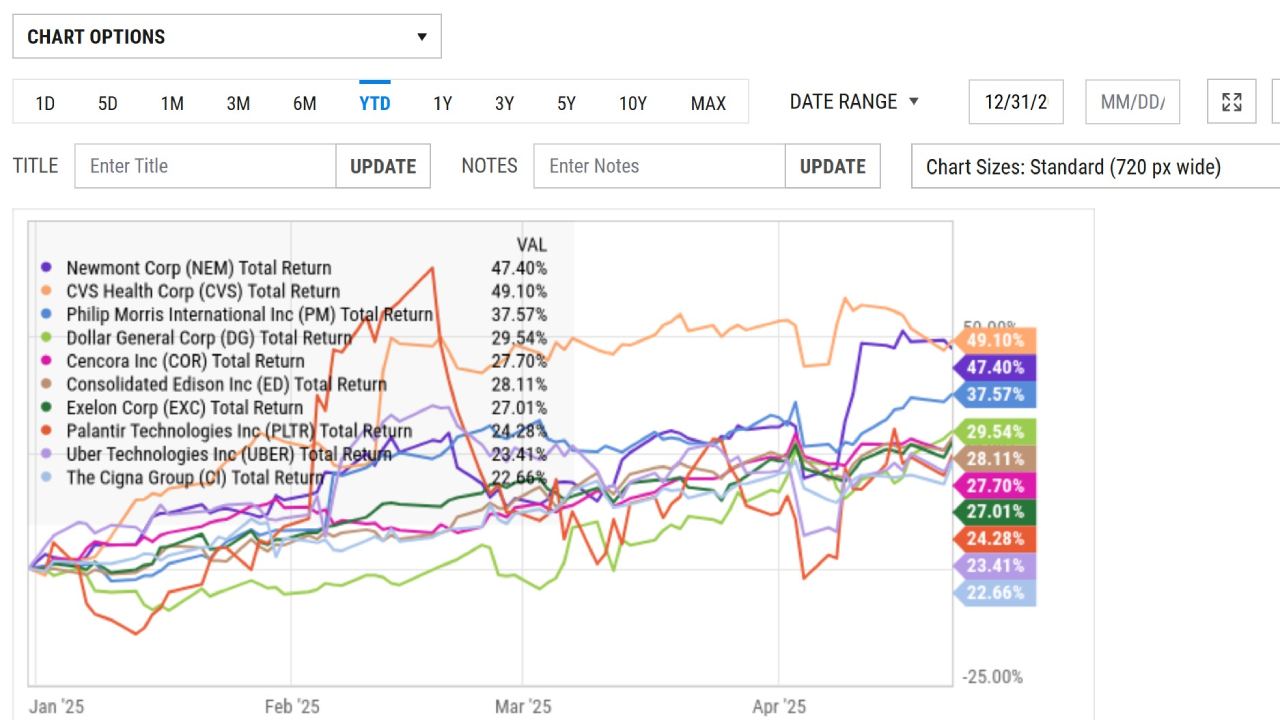Viewport: 1280px width, 720px height.
Task: Click the Enter Title input field
Action: point(205,166)
